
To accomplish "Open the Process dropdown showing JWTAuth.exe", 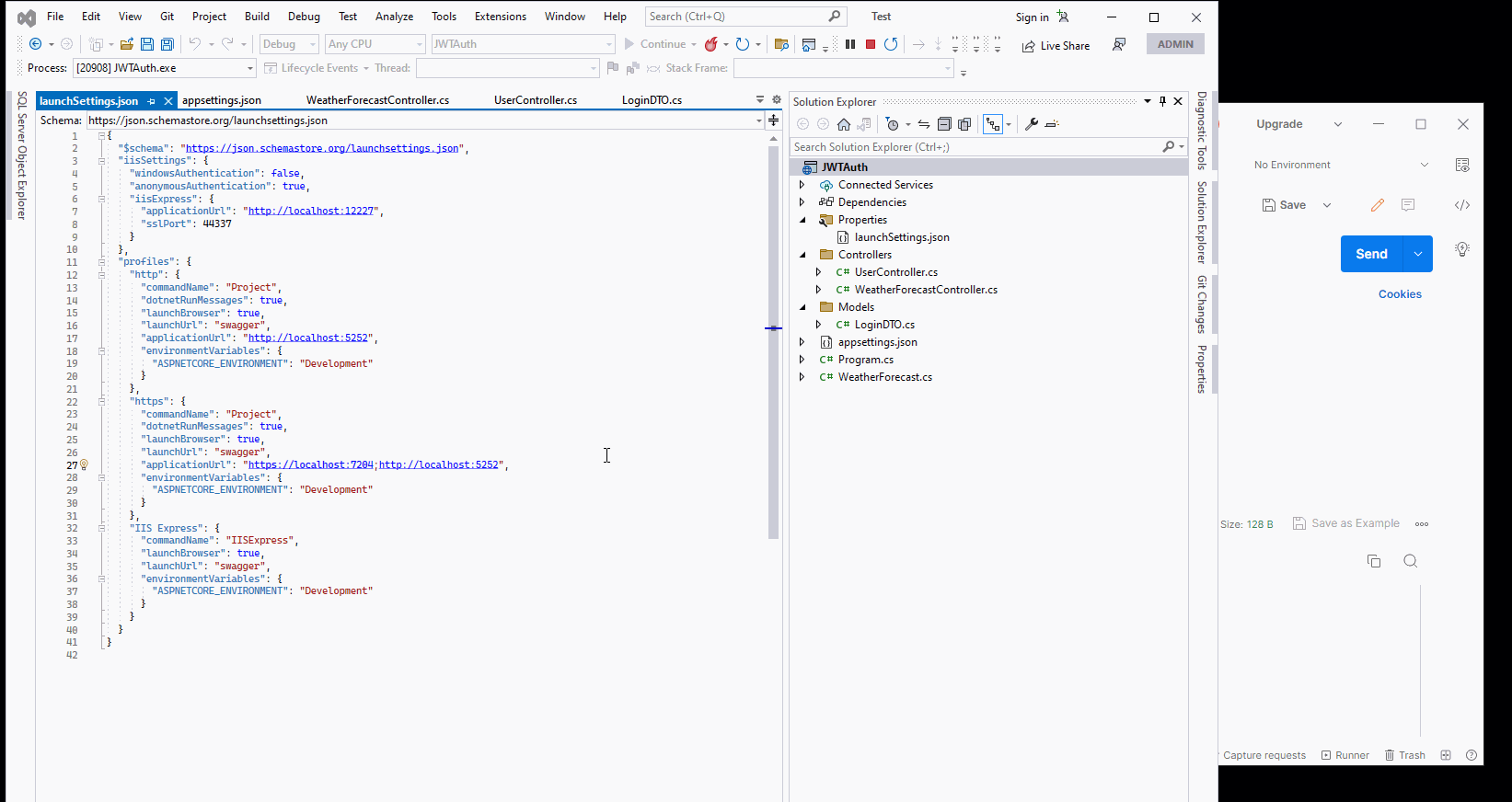I will (x=164, y=68).
